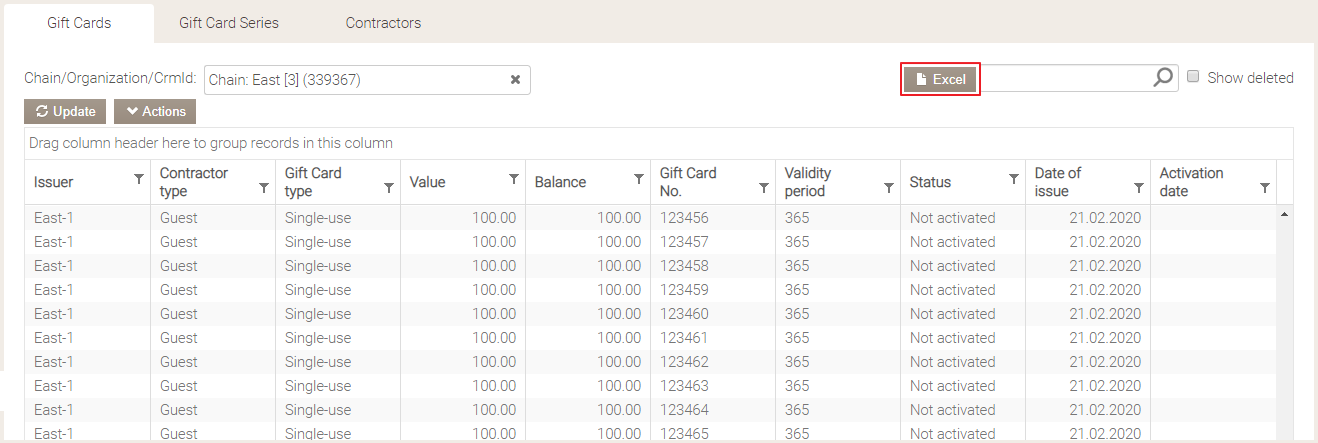Click the Gift Card type filter icon
The image size is (1318, 443).
click(x=389, y=187)
